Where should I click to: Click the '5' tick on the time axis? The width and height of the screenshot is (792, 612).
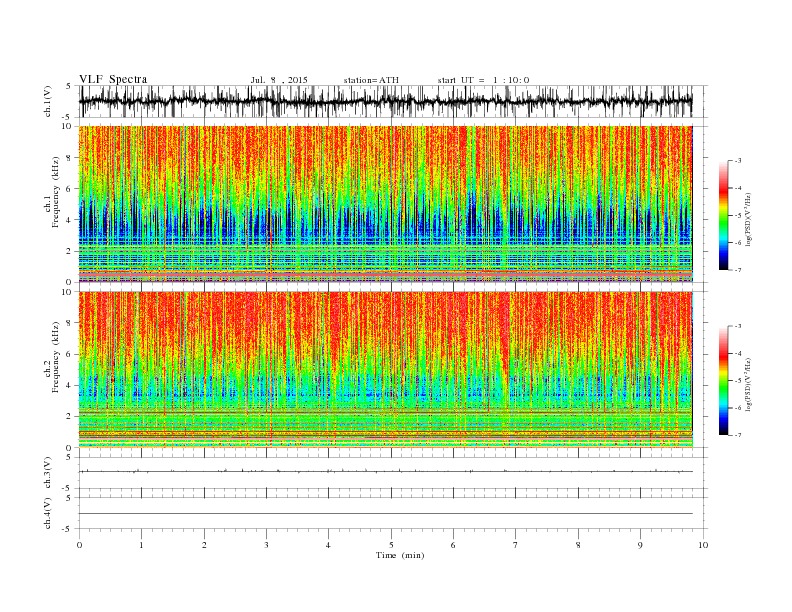point(391,545)
